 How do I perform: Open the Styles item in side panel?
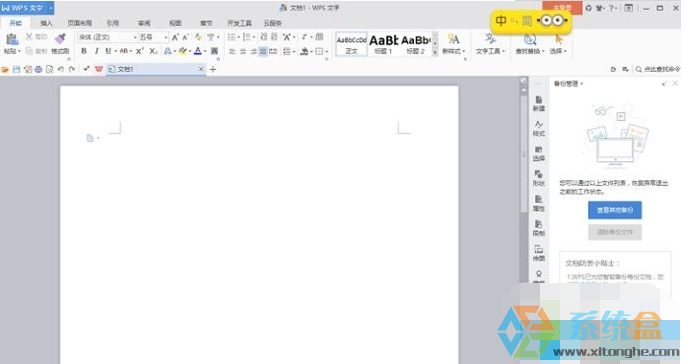click(x=539, y=129)
